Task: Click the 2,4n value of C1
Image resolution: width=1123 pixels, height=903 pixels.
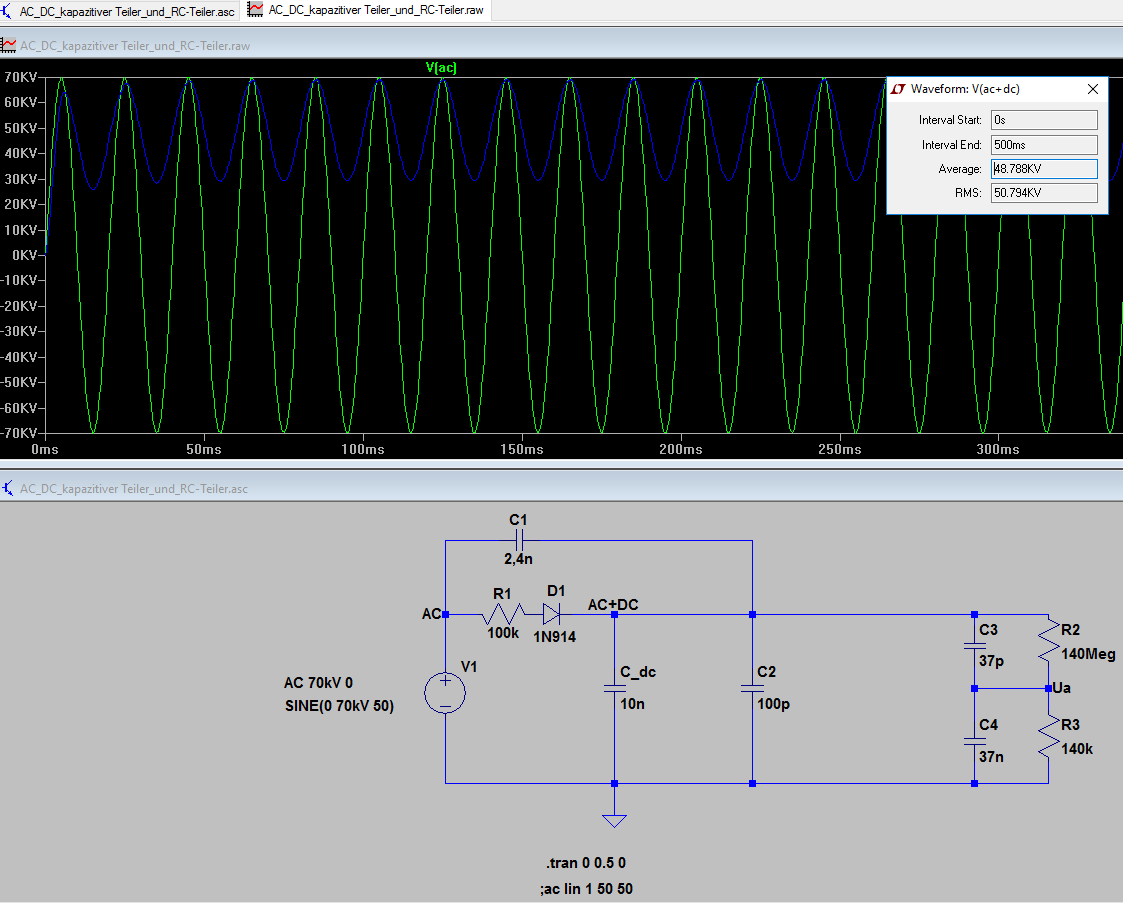Action: [x=518, y=559]
